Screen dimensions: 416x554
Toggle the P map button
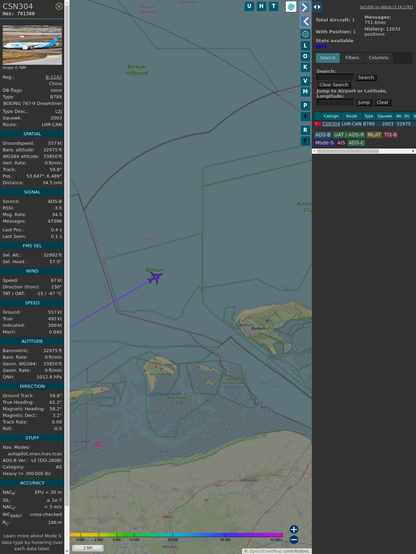[305, 105]
